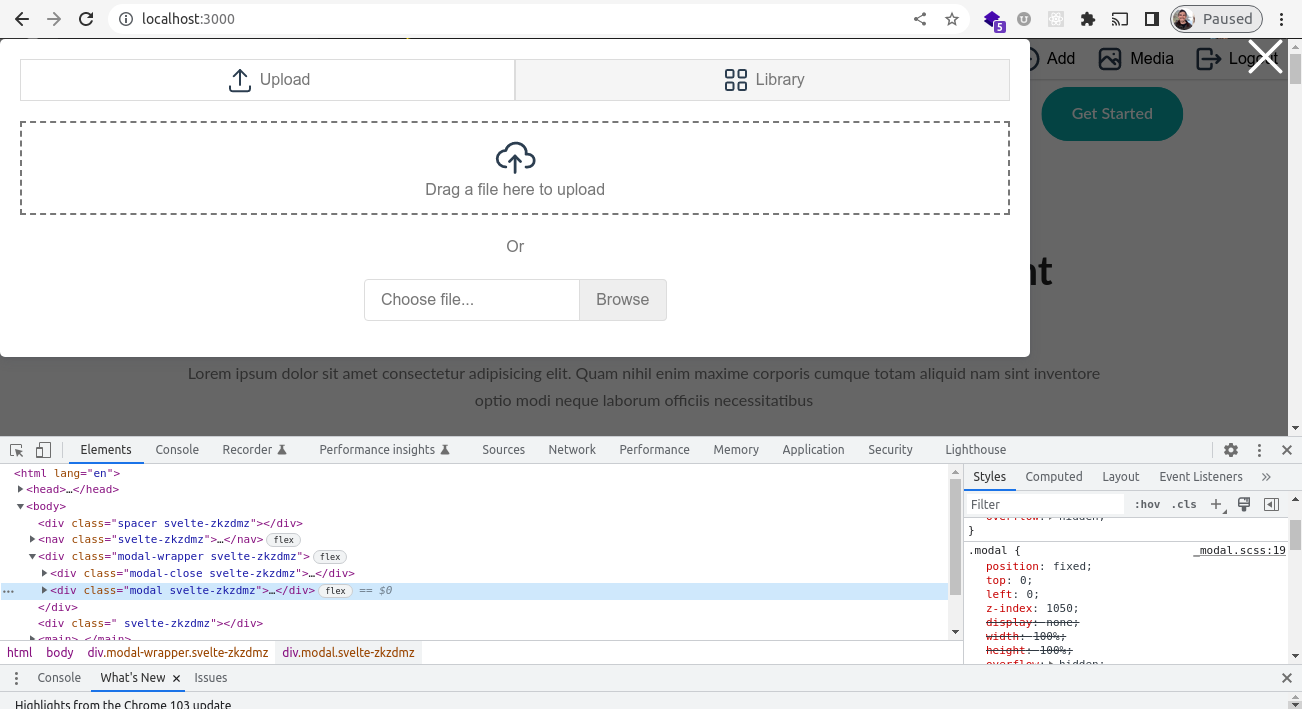Open the Recorder panel tab
The image size is (1302, 709).
click(254, 450)
